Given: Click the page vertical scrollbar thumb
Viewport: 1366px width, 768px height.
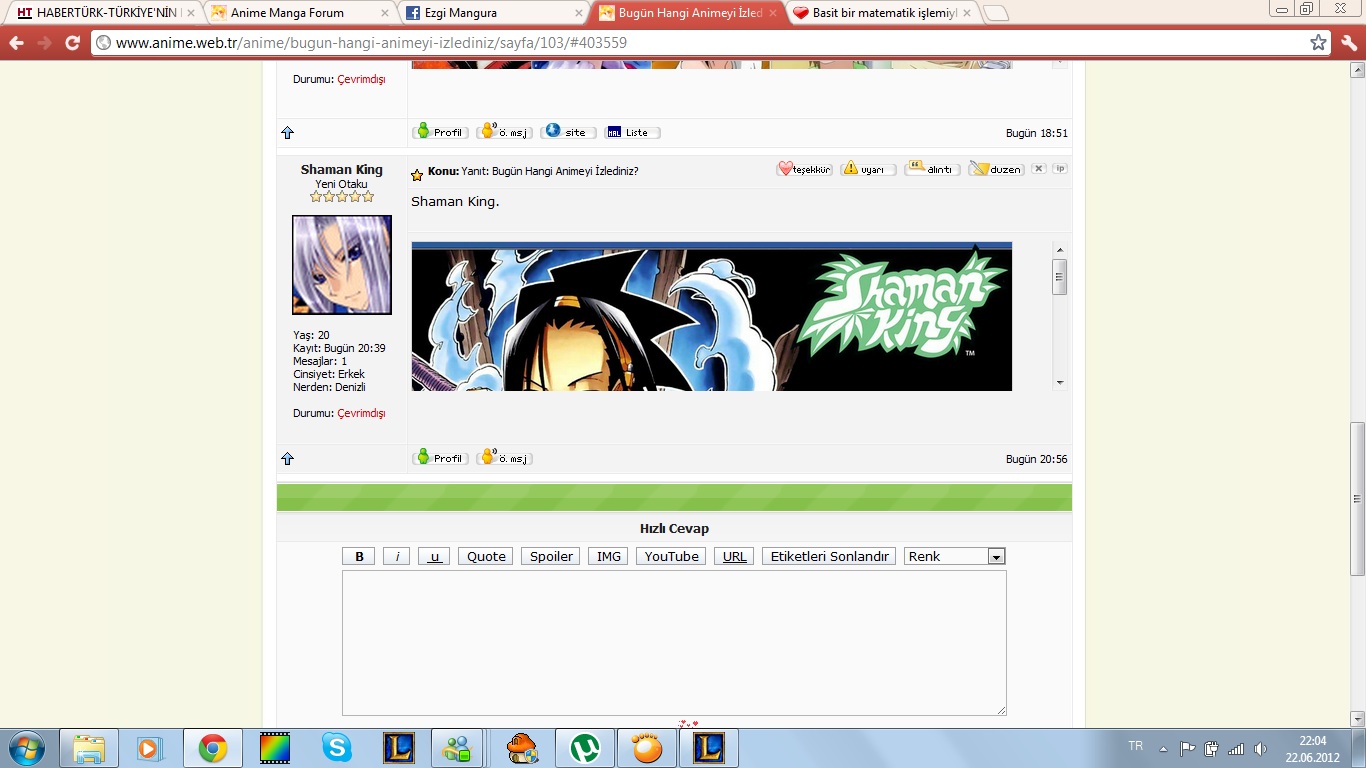Looking at the screenshot, I should (1357, 498).
